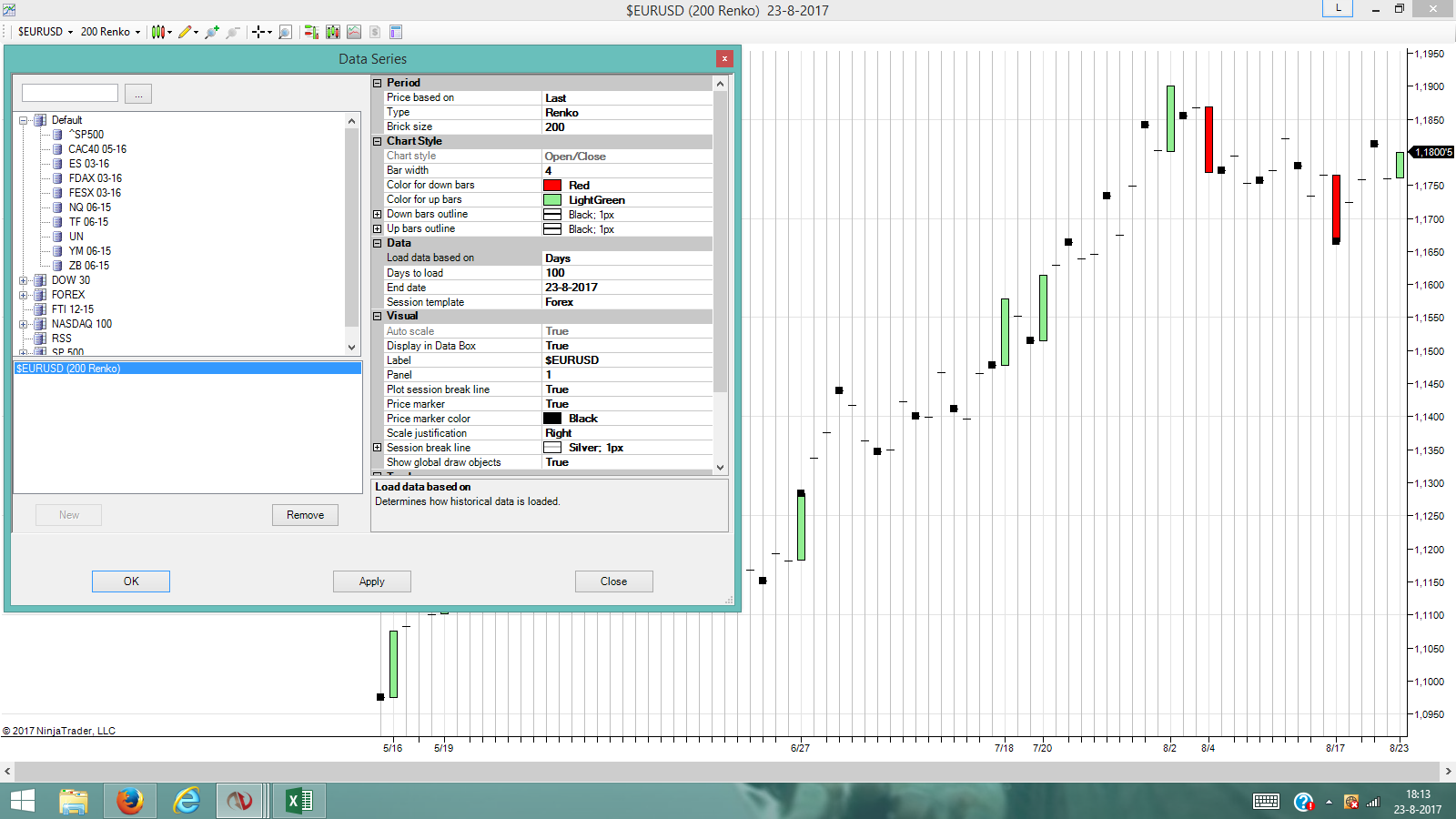Click the instrument search input field

pyautogui.click(x=70, y=93)
